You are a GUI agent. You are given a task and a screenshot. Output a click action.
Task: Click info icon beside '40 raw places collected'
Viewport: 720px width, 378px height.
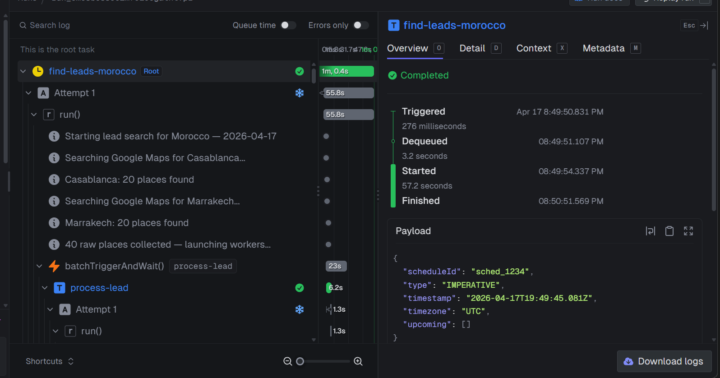(x=54, y=244)
